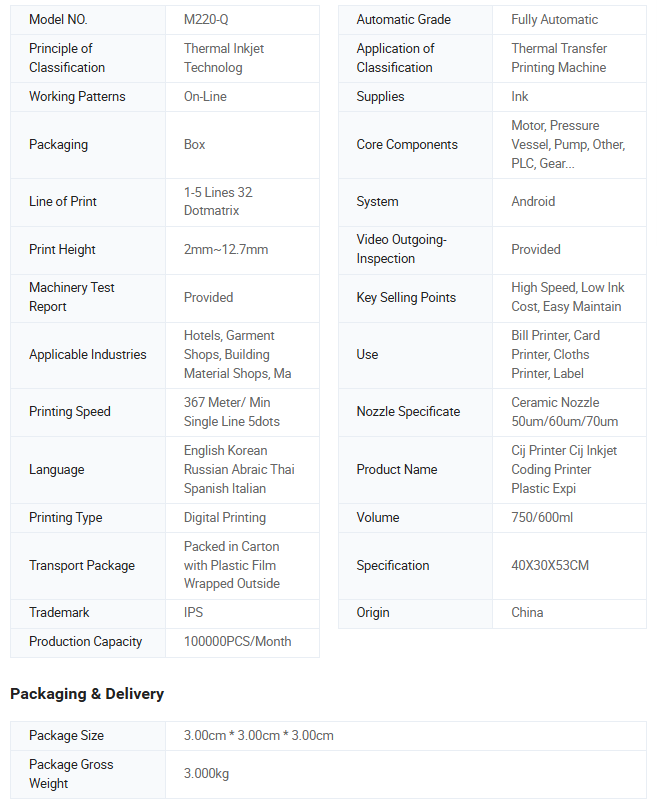Select the Android system value
The height and width of the screenshot is (803, 657).
[x=533, y=201]
